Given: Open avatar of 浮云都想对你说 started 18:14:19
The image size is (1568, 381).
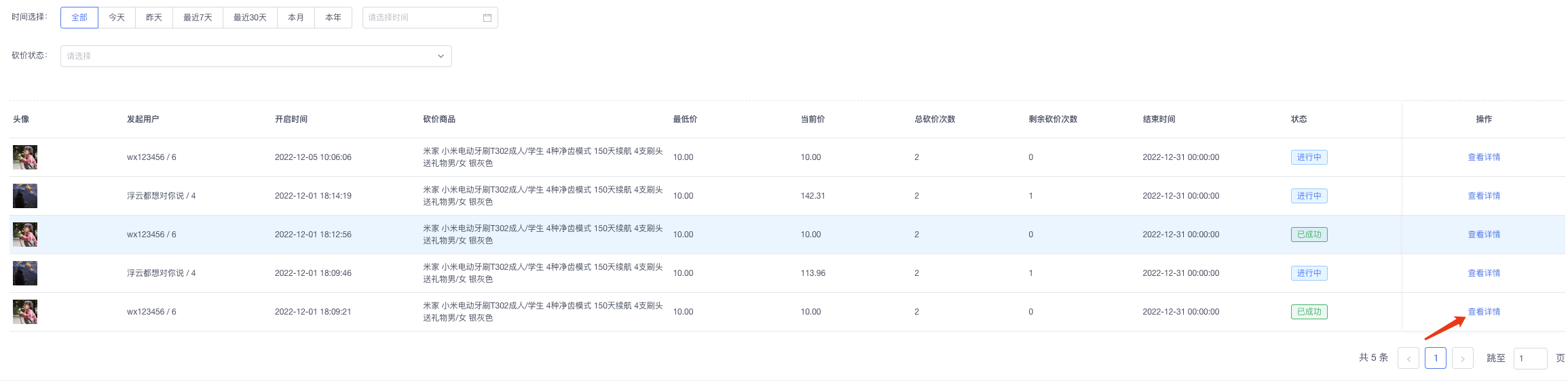Looking at the screenshot, I should pyautogui.click(x=25, y=196).
